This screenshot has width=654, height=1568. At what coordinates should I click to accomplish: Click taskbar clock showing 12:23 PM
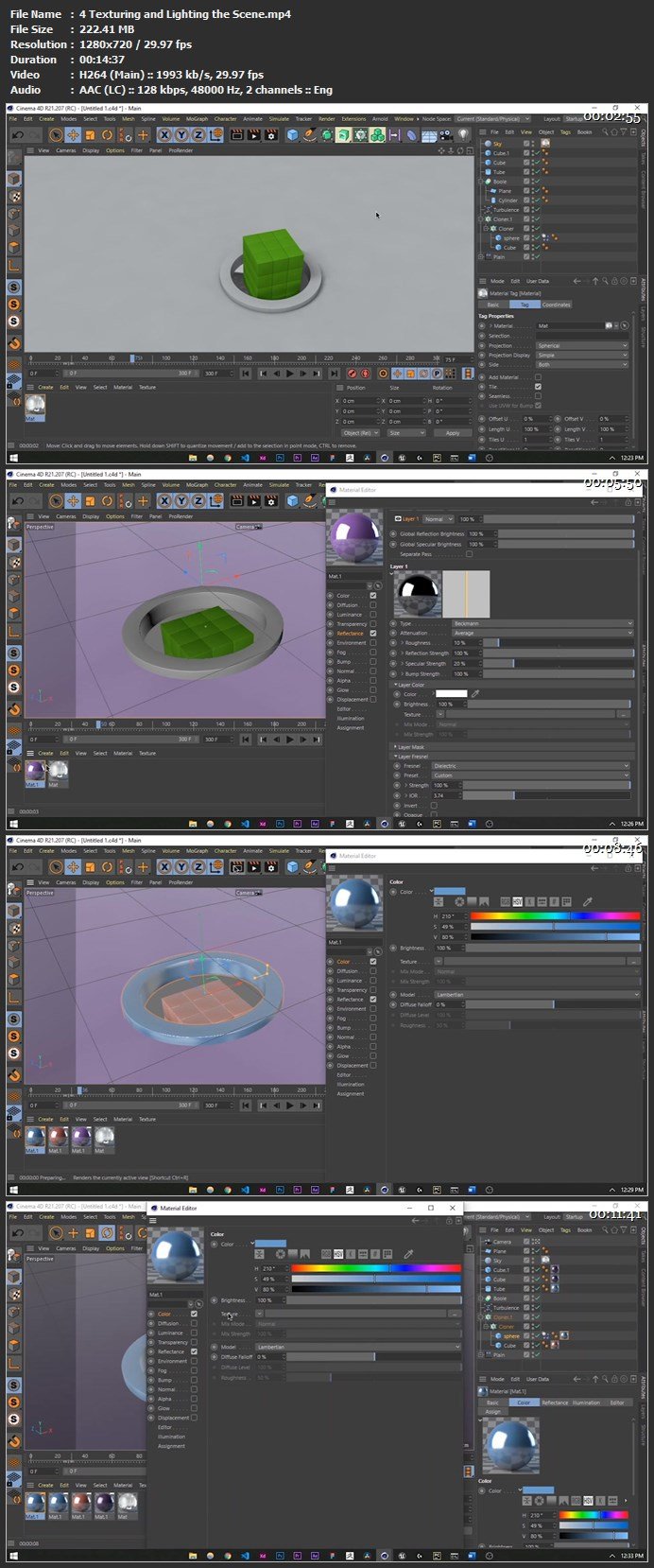[630, 458]
